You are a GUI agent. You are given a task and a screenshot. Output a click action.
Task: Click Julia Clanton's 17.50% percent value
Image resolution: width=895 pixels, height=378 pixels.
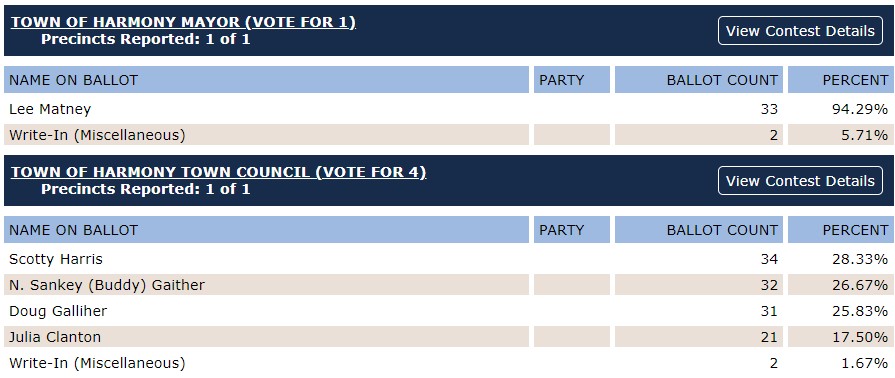click(860, 337)
